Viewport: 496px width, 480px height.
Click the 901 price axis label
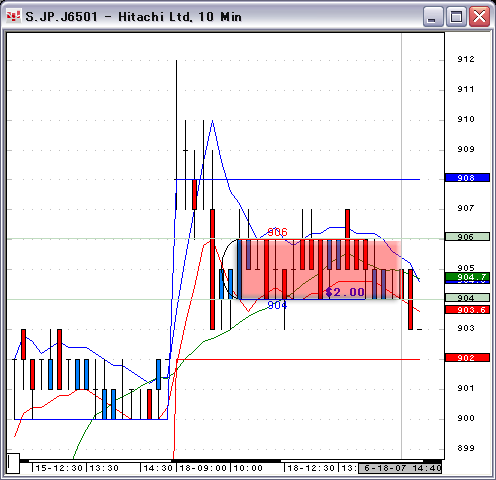click(466, 388)
